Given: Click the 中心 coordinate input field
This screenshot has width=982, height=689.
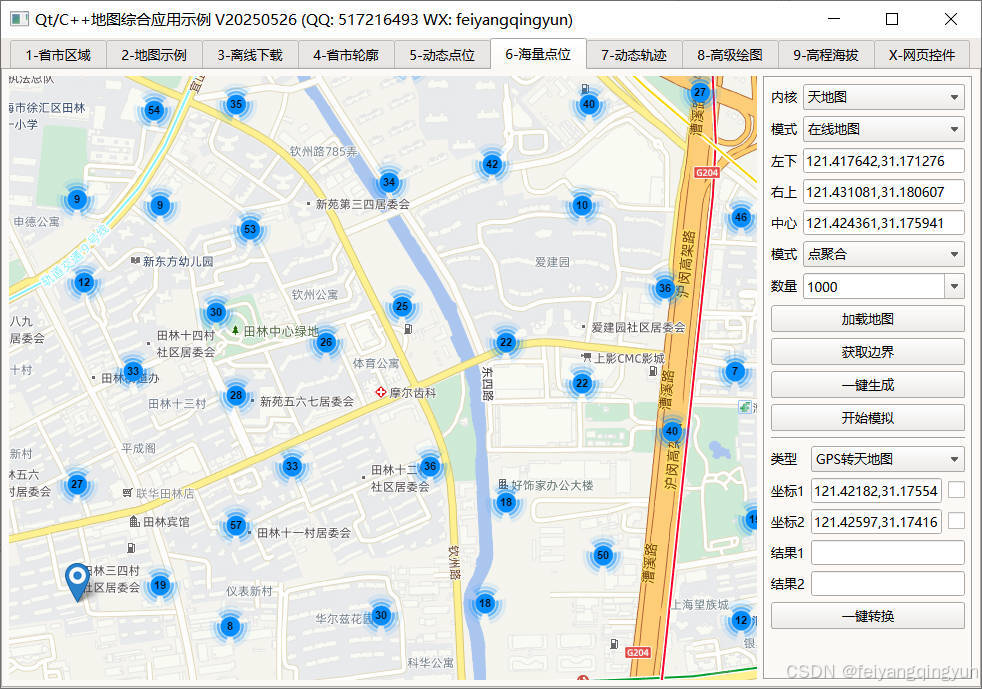Looking at the screenshot, I should (884, 223).
